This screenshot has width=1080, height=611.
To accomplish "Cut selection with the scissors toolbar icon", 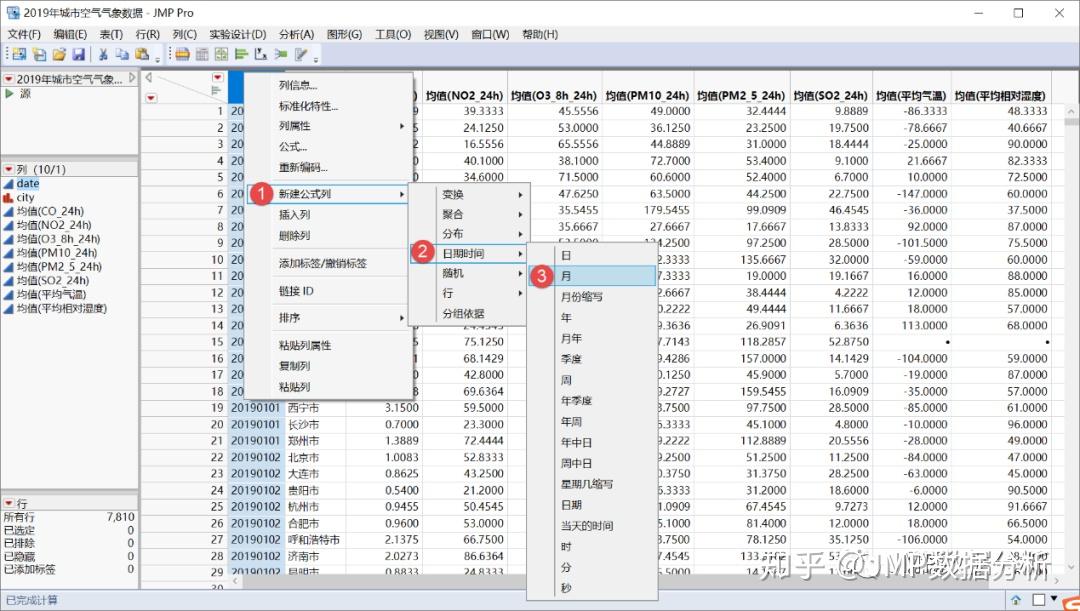I will pos(102,55).
